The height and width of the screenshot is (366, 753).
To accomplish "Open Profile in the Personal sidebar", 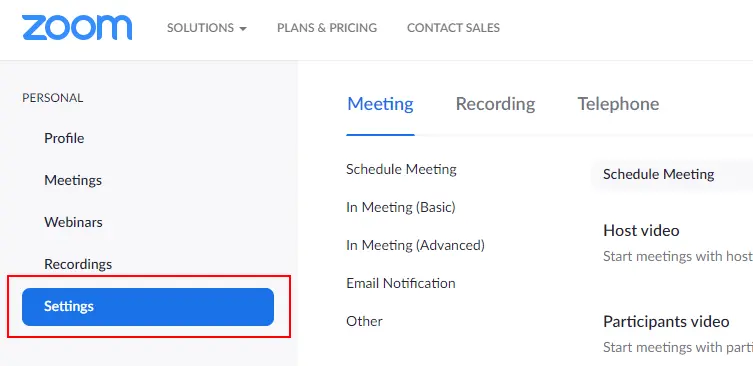I will coord(64,138).
